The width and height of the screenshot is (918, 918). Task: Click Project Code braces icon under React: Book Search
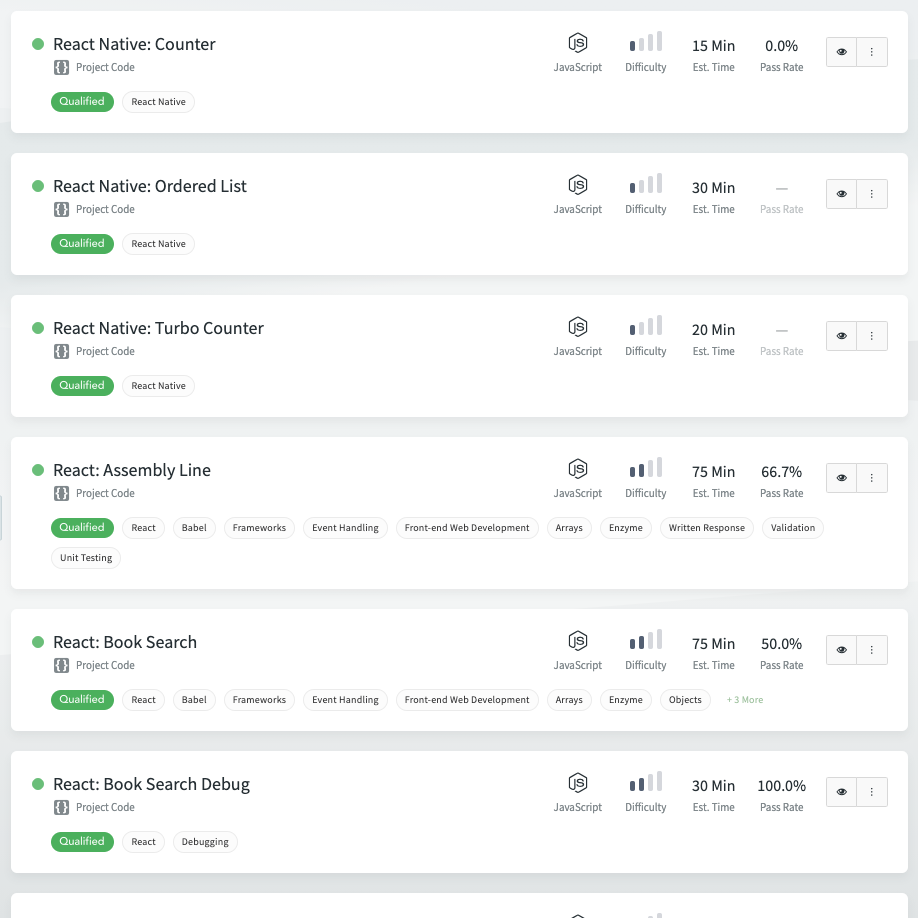click(61, 666)
